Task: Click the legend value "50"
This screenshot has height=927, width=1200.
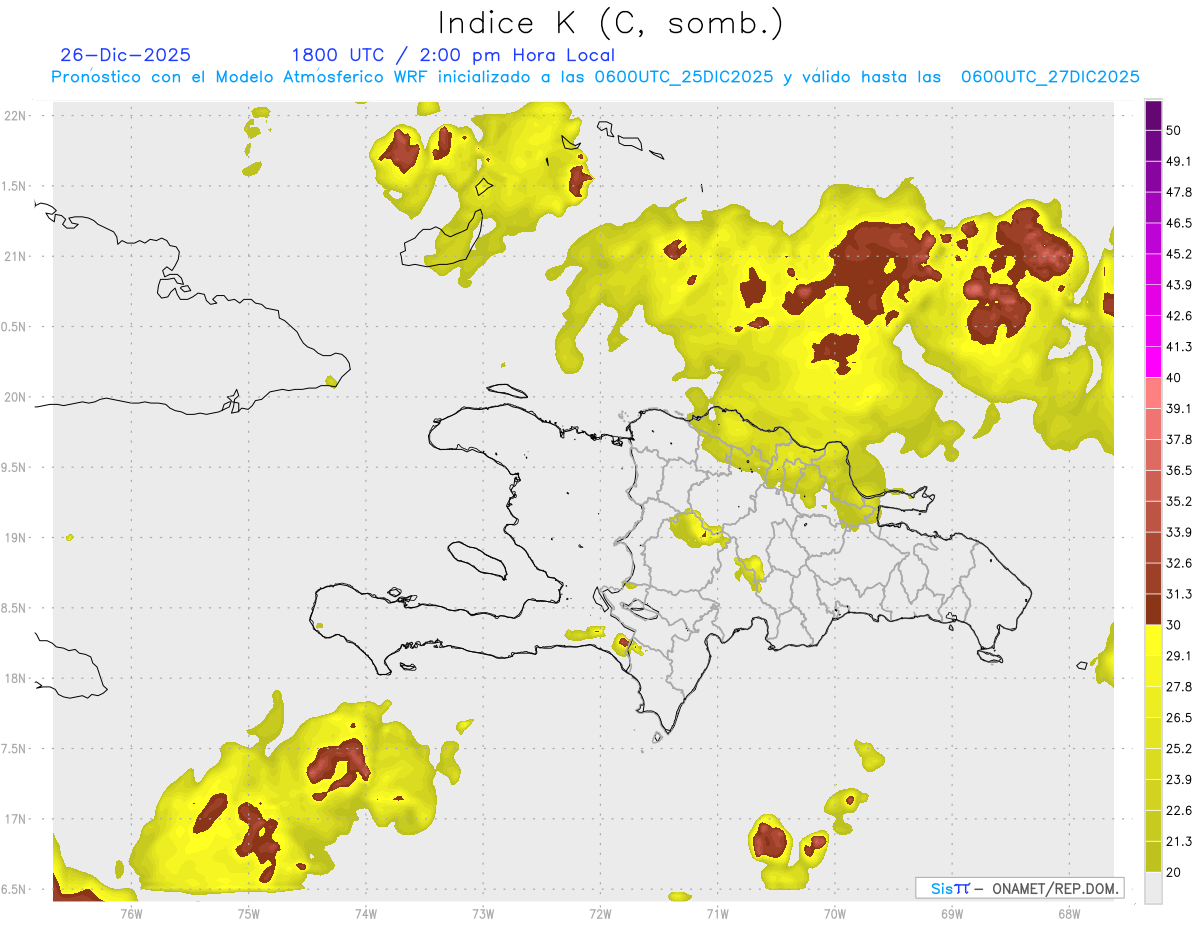Action: [x=1174, y=130]
